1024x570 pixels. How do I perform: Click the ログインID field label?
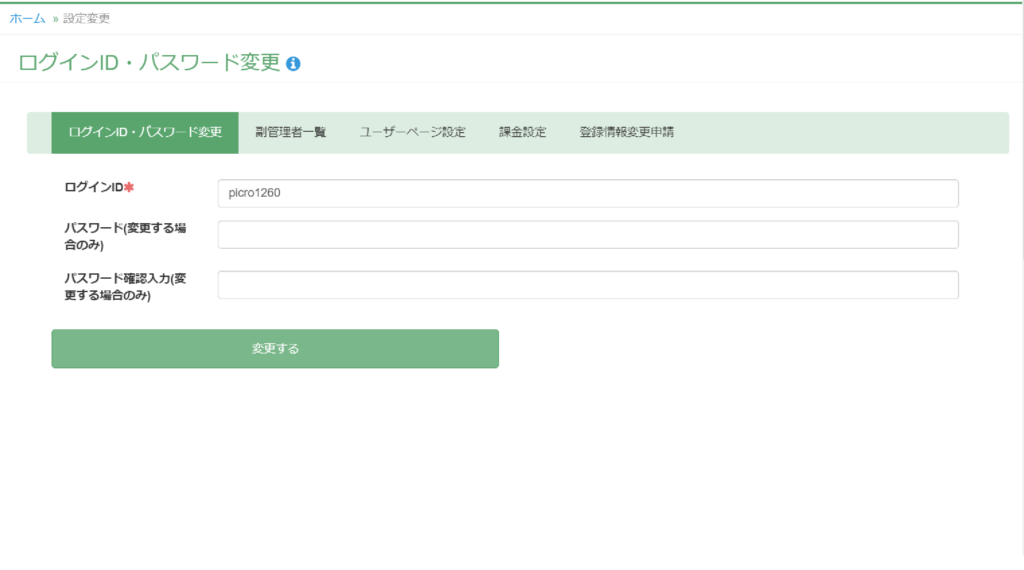pyautogui.click(x=99, y=187)
